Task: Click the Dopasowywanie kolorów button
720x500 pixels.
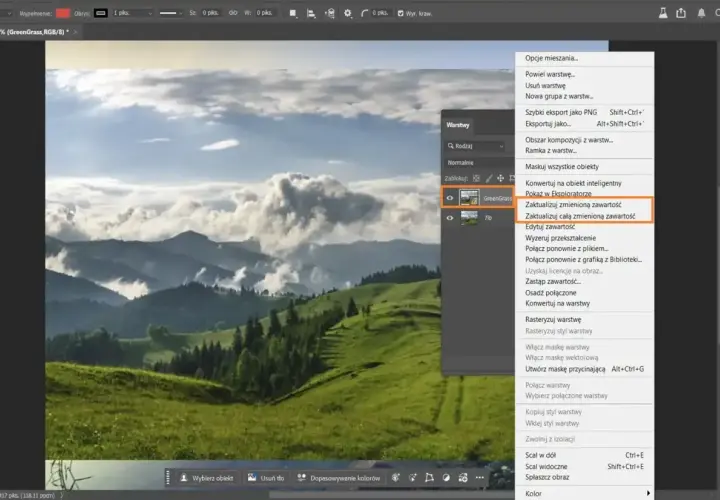Action: (x=339, y=478)
